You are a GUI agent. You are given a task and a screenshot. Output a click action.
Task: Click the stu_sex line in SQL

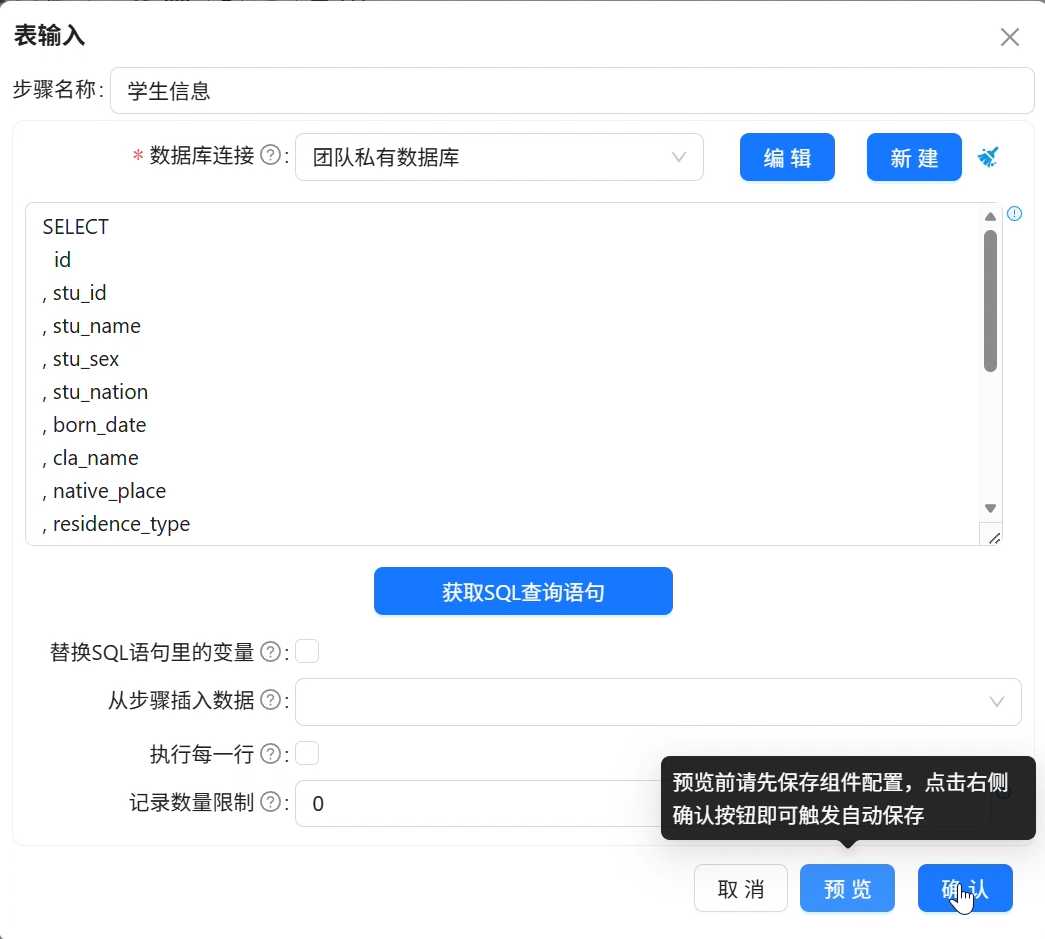point(81,359)
